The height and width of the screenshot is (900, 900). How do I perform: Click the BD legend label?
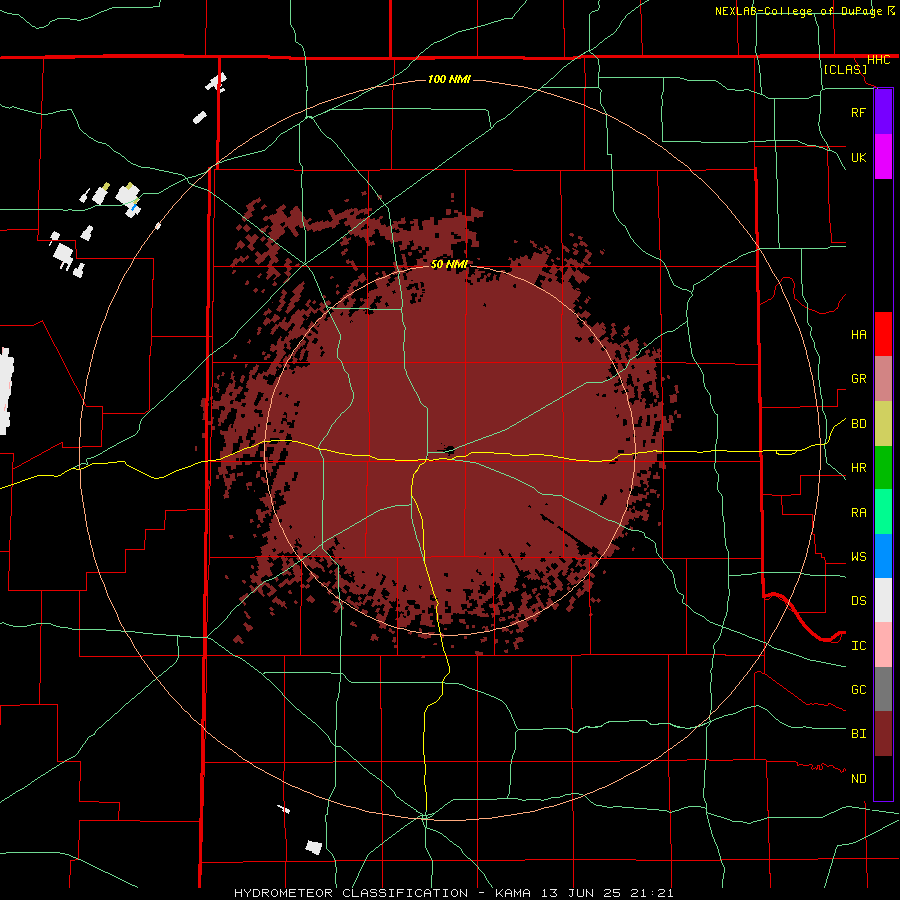(x=858, y=424)
